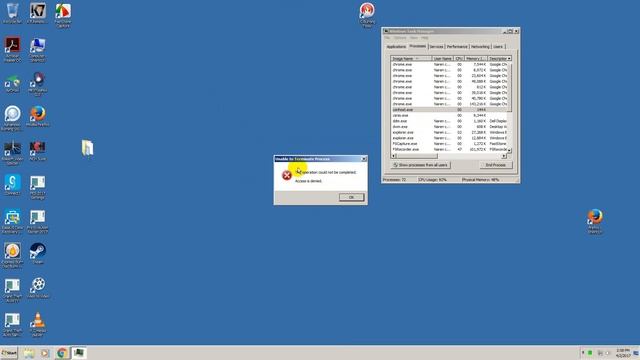Select the Firefox icon at right edge of desktop
640x360 pixels.
click(x=595, y=222)
